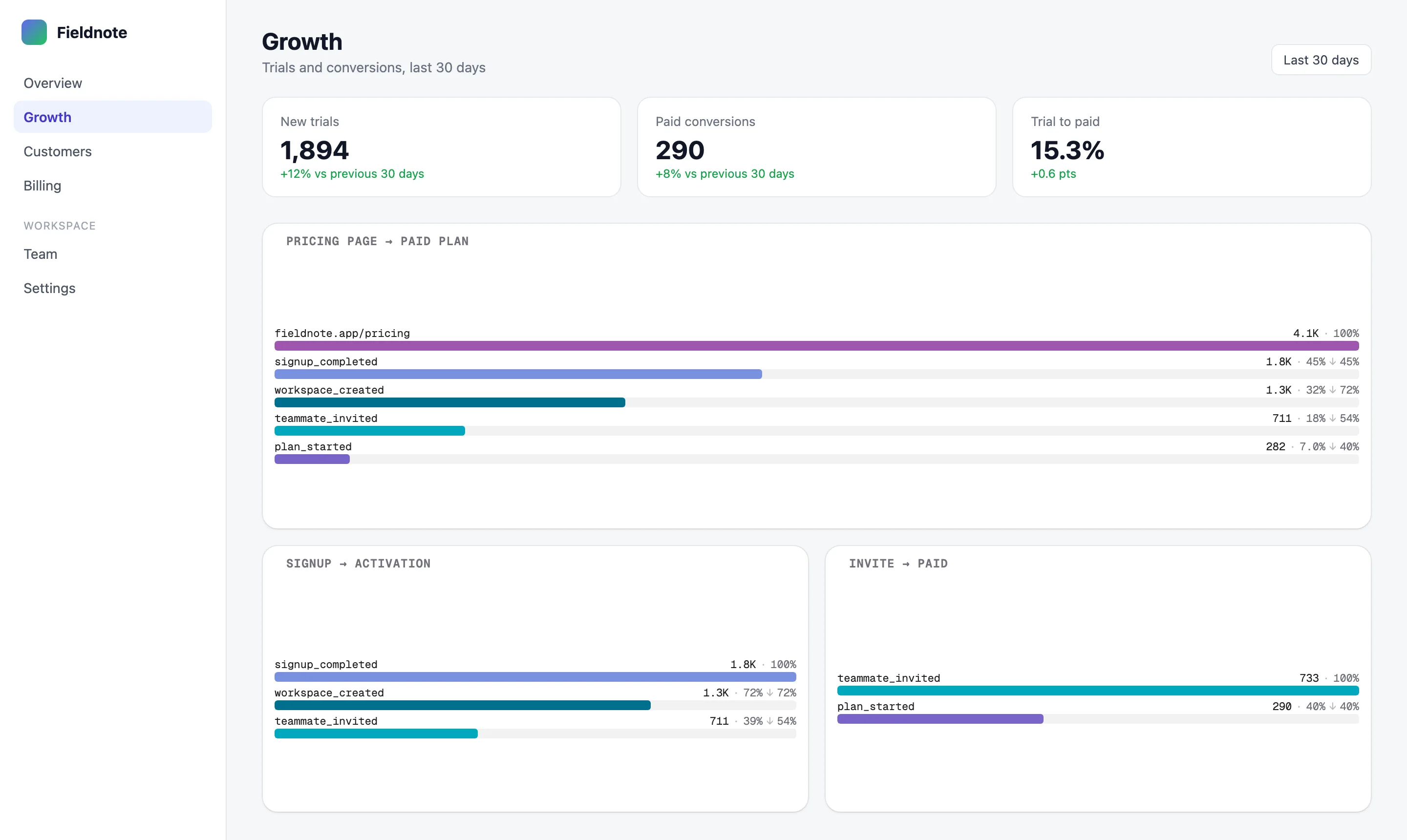Click the 'PRICING PAGE → PAID PLAN' heading

pos(377,241)
